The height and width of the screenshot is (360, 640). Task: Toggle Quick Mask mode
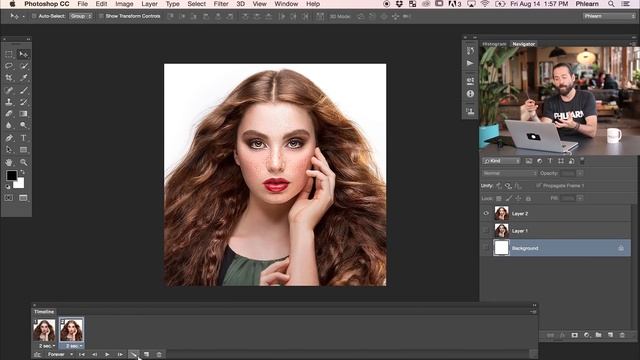point(9,198)
